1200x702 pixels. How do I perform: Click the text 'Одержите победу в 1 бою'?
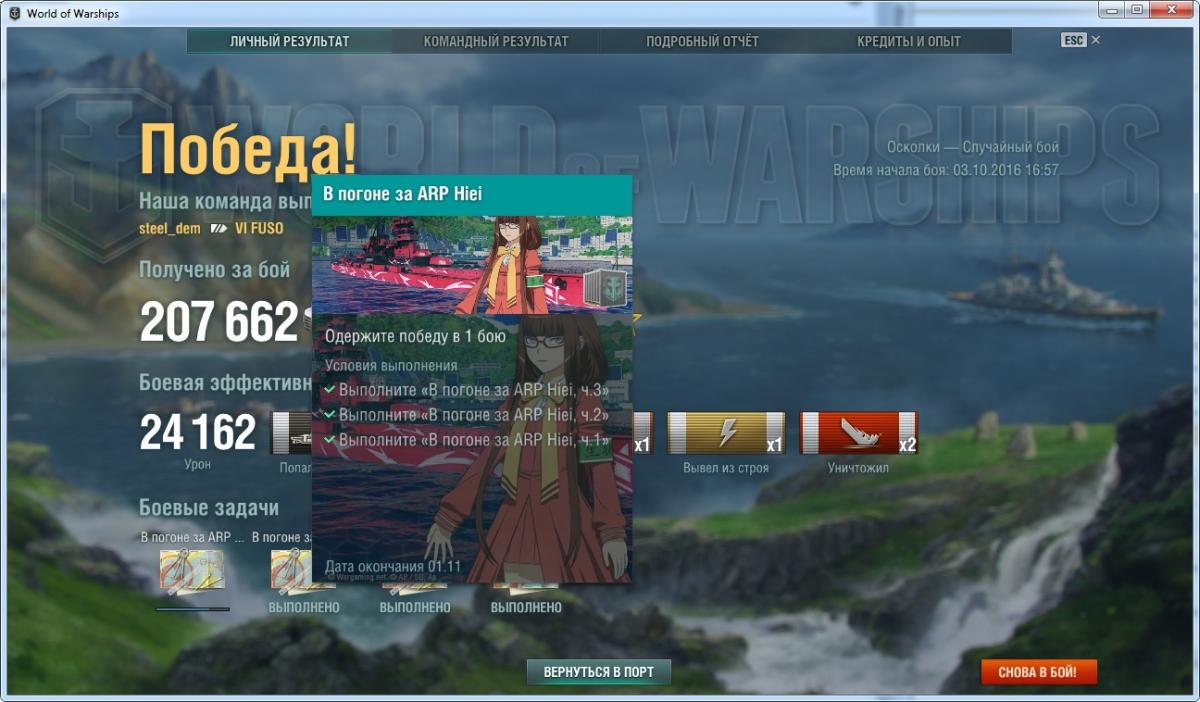415,337
